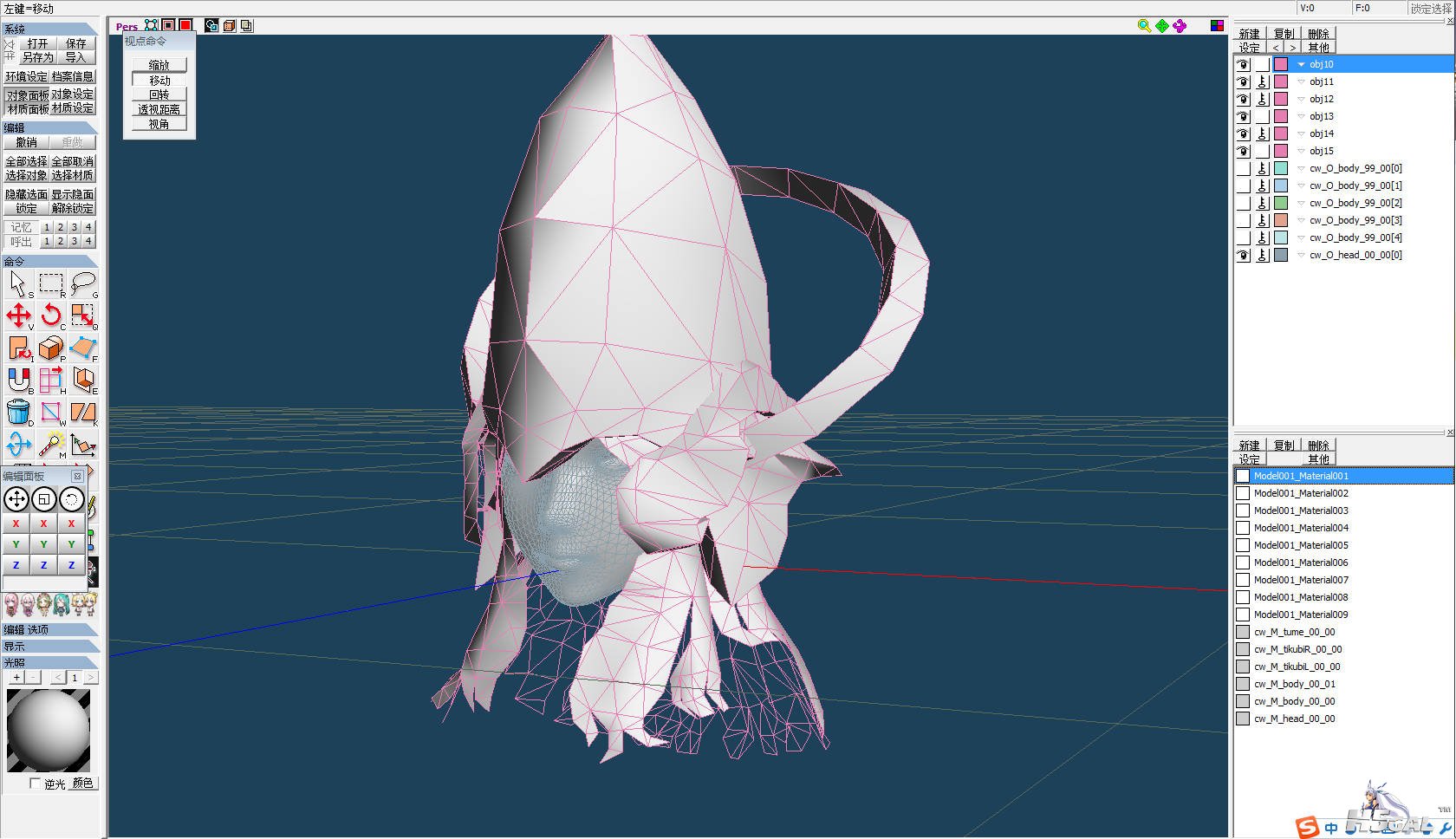The image size is (1456, 839).
Task: Choose the Wire tool
Action: pos(51,412)
